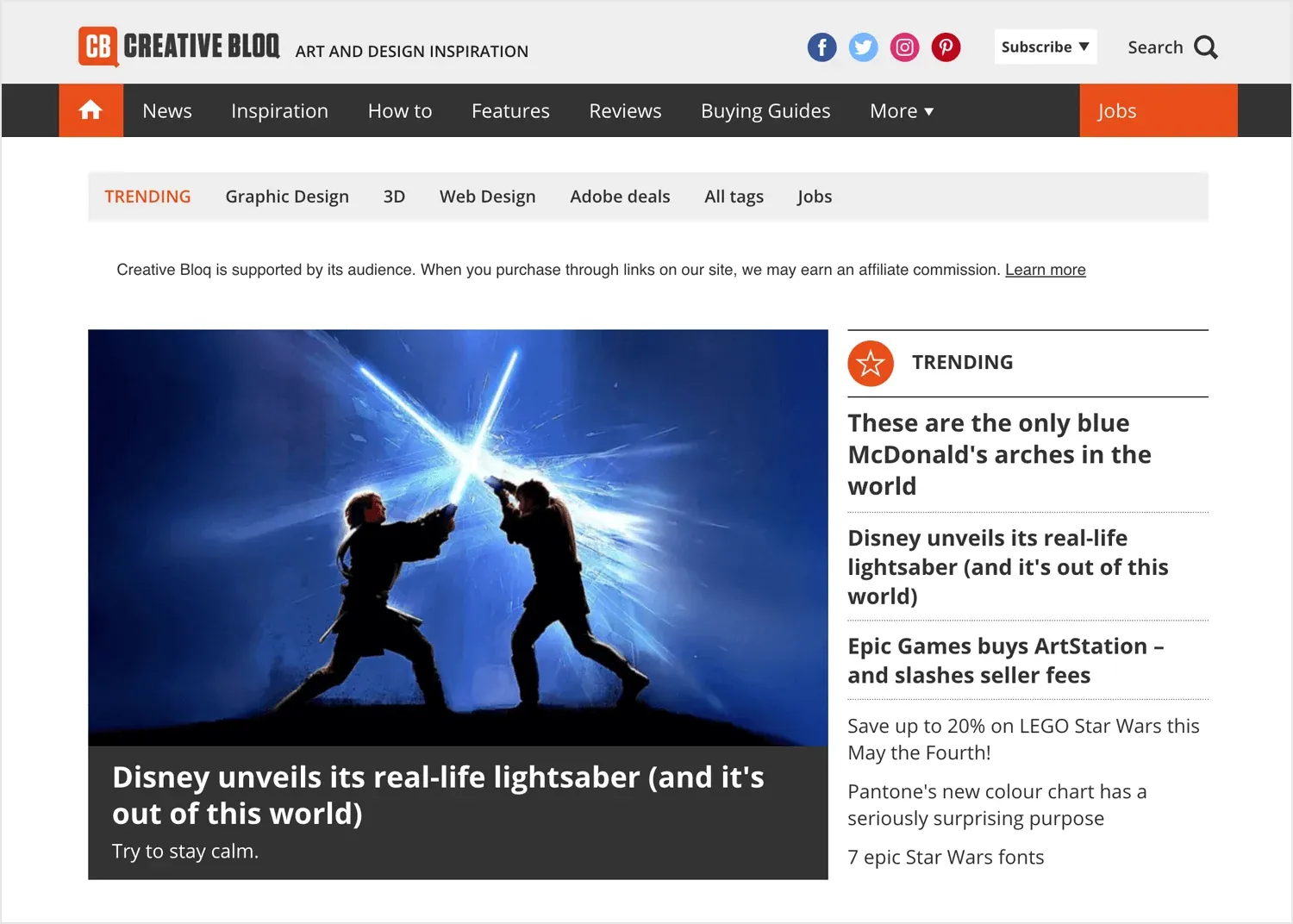This screenshot has width=1293, height=924.
Task: Click the magnifying glass search icon
Action: [1206, 47]
